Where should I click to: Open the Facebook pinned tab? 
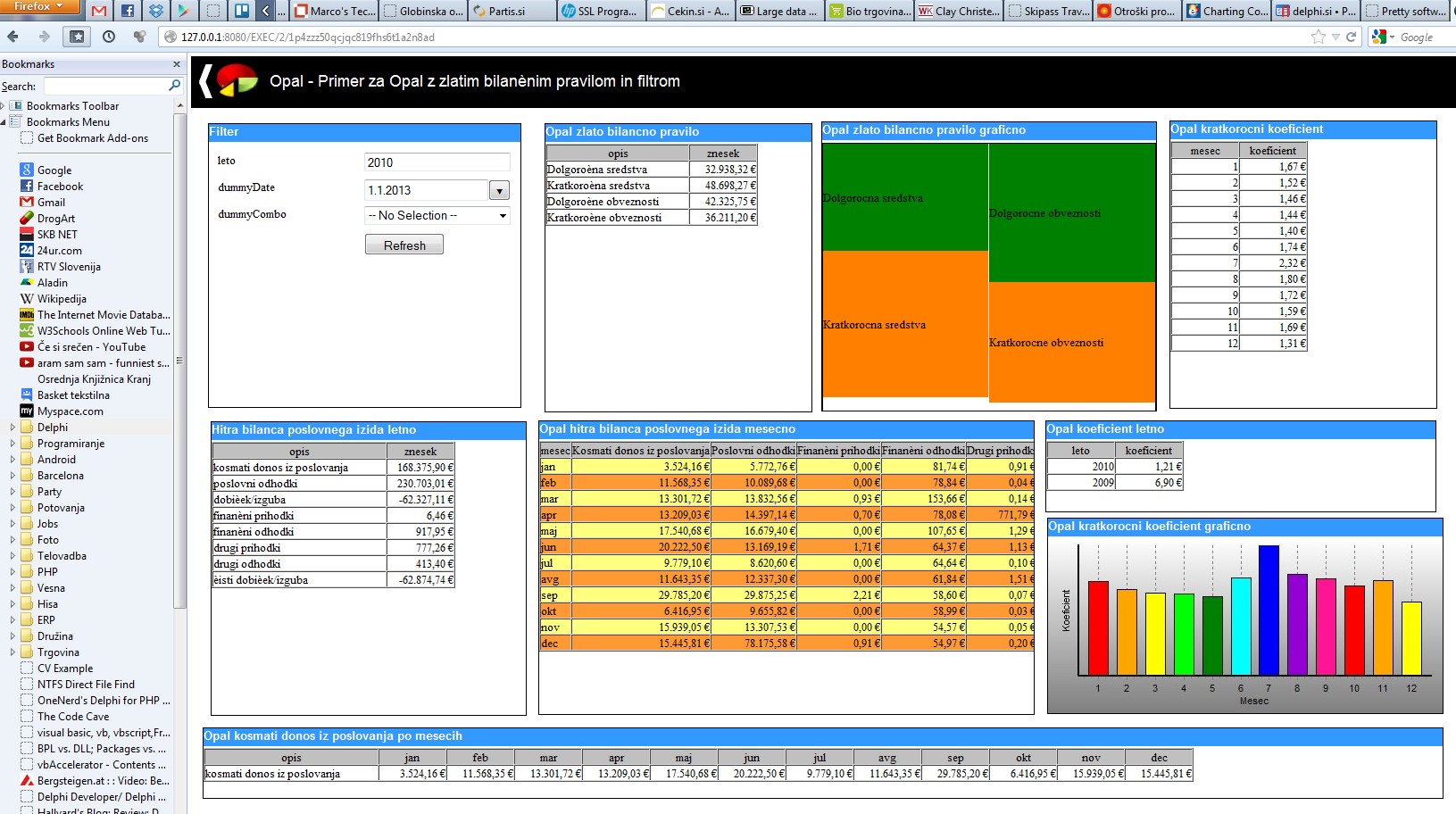(128, 11)
